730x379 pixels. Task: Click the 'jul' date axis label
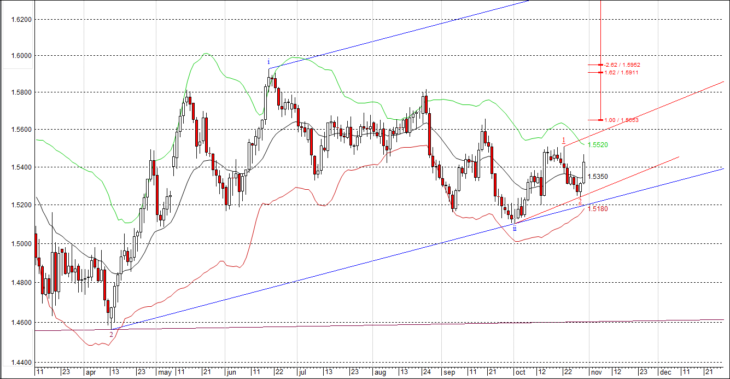tap(302, 372)
